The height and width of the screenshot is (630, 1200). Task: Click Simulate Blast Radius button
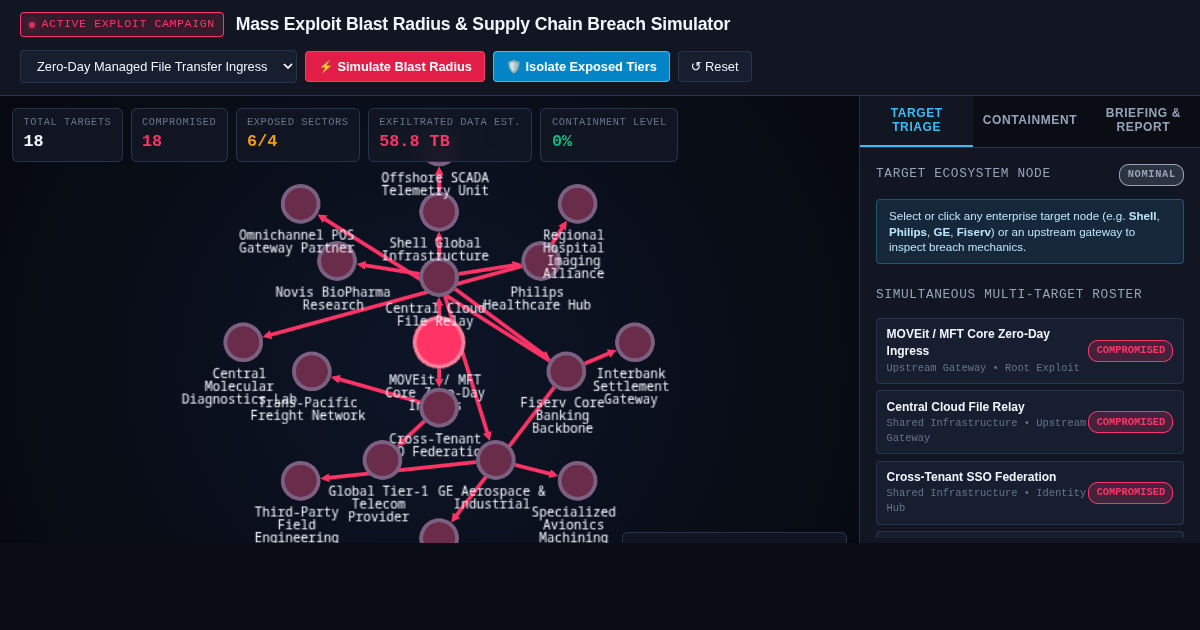pos(395,66)
